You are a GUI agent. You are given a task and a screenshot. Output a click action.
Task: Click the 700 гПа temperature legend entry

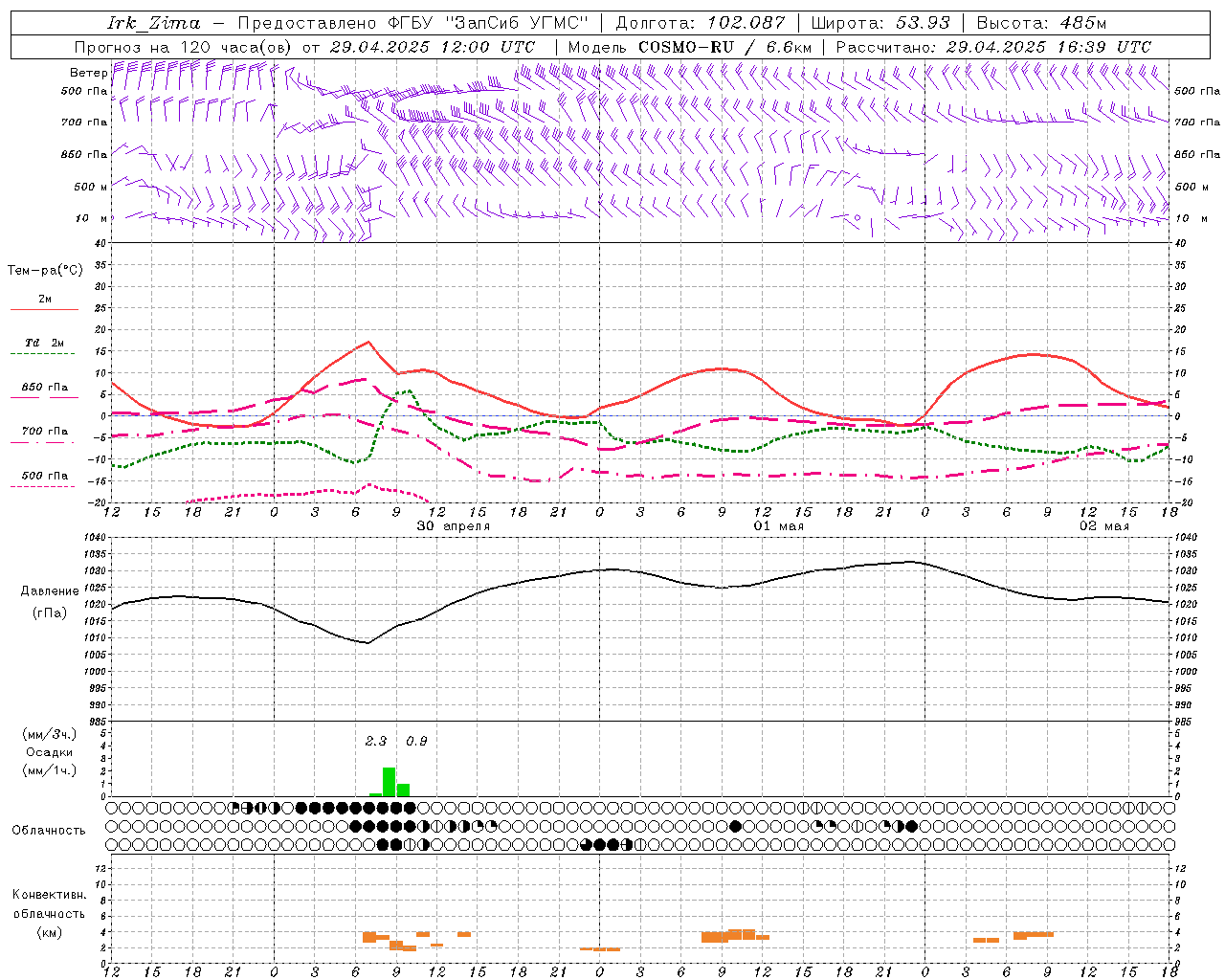(x=45, y=432)
